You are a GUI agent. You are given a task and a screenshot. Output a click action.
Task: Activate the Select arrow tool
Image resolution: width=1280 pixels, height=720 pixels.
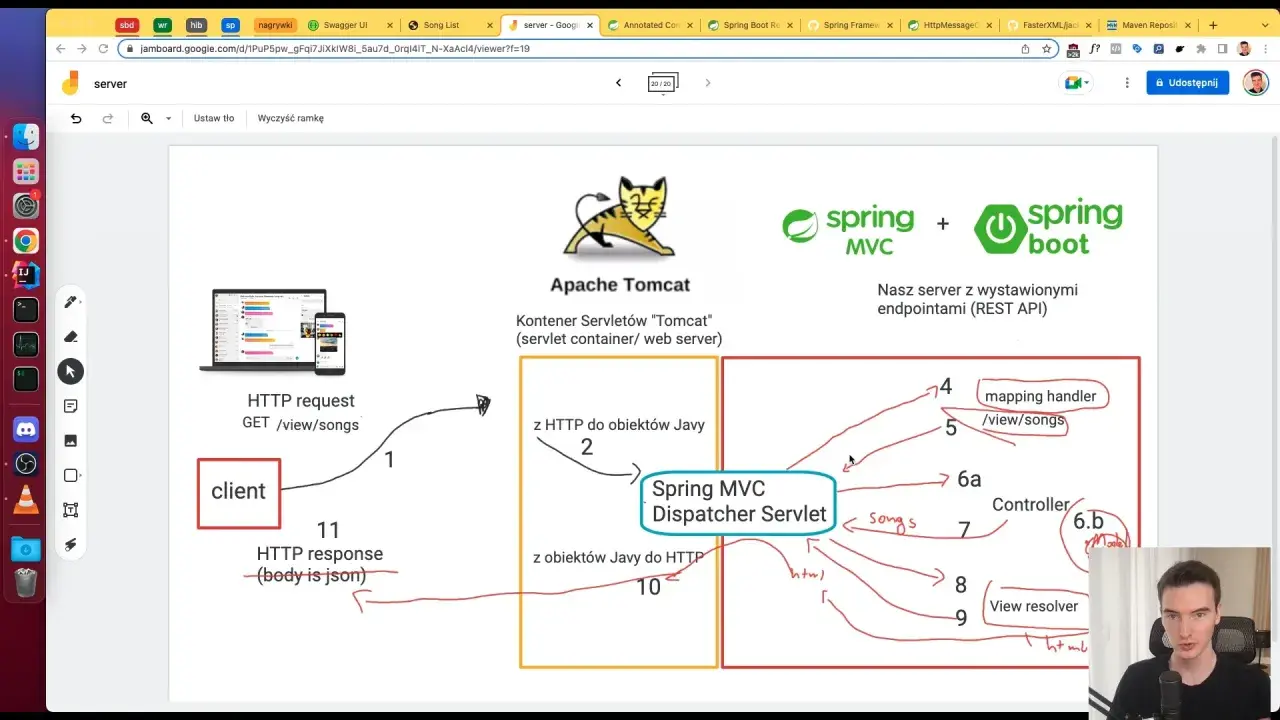[x=71, y=371]
